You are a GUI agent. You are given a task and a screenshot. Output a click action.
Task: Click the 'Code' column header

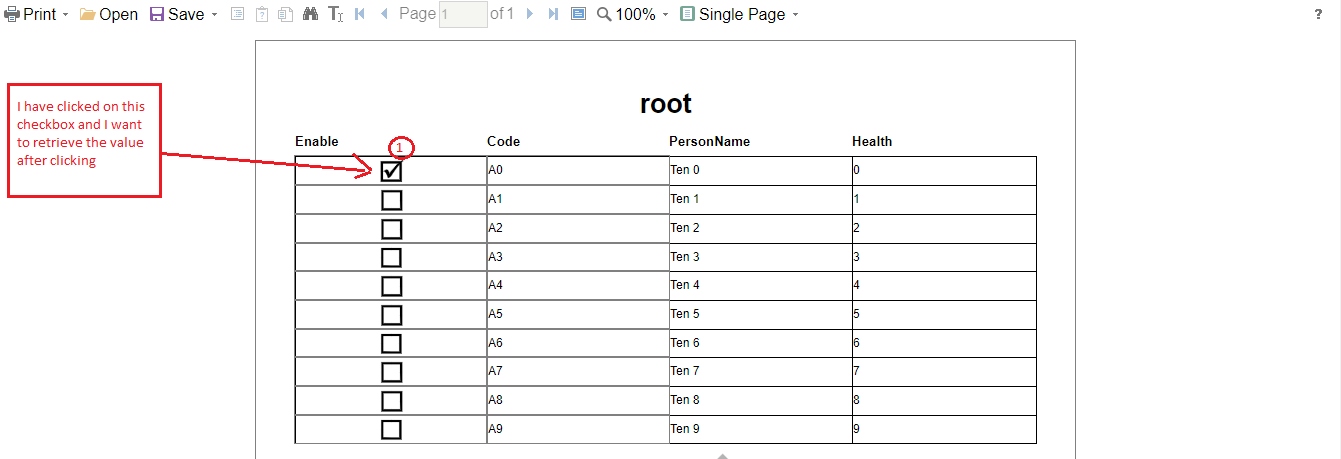[503, 141]
